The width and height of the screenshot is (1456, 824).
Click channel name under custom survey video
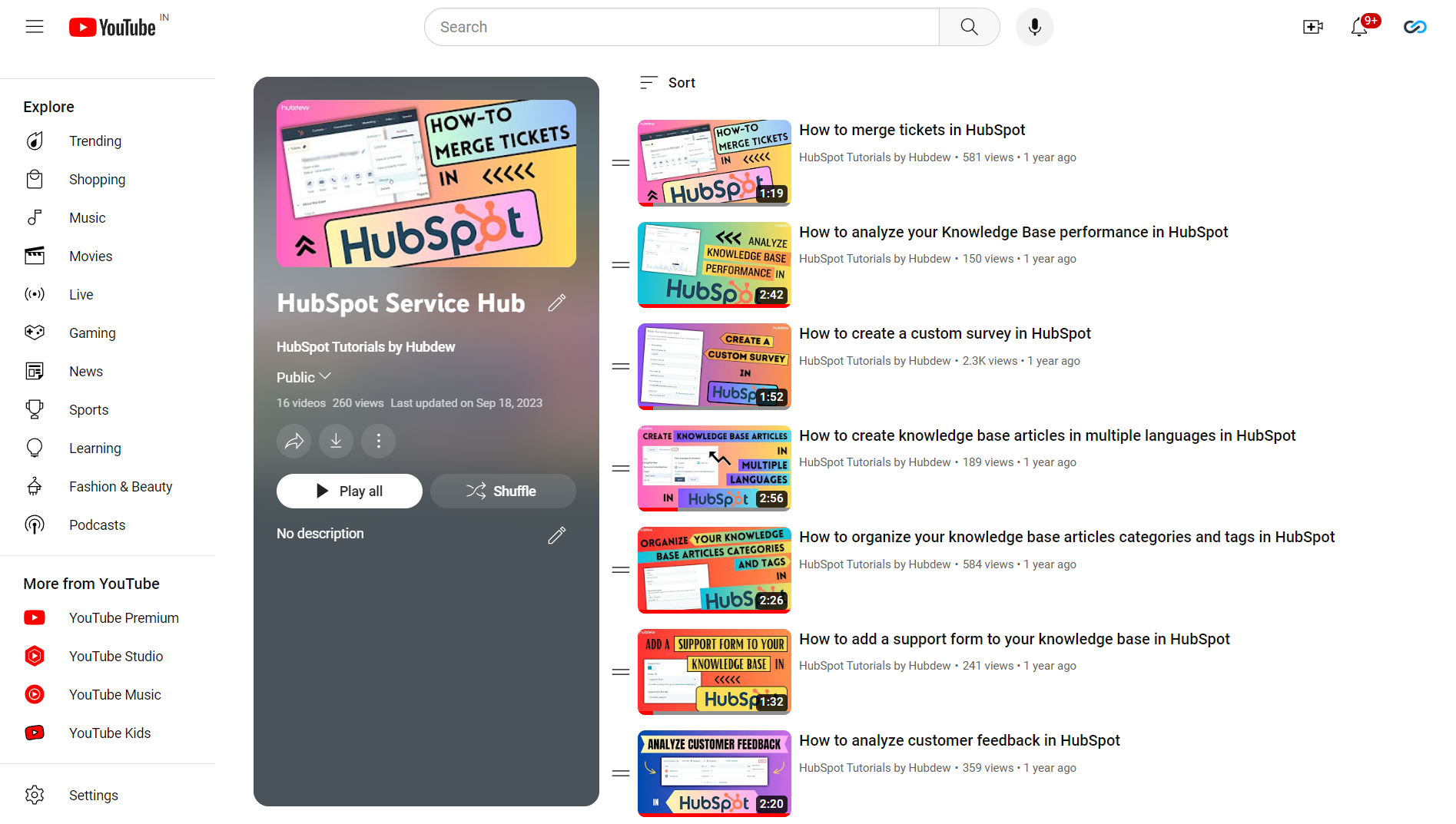(875, 361)
